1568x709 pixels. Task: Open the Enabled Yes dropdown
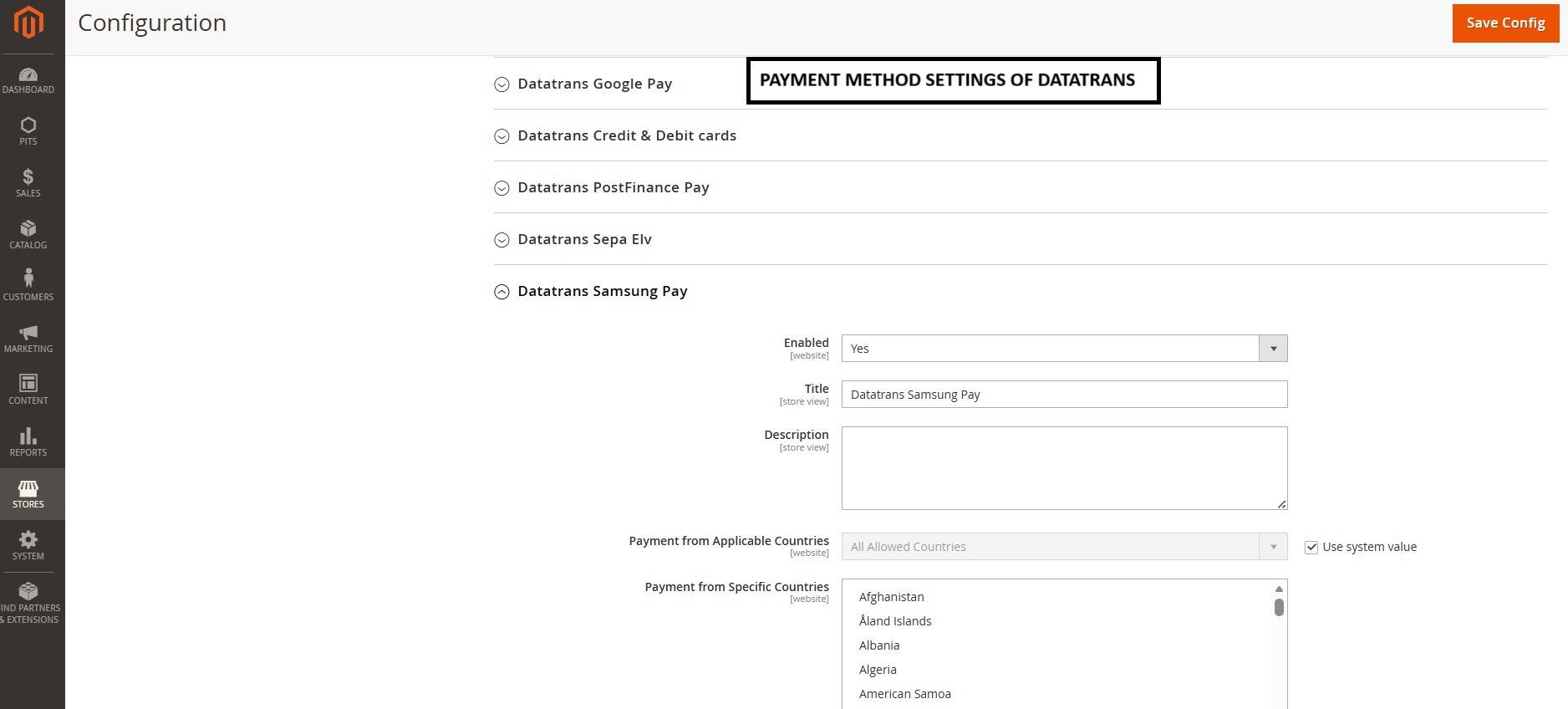[1064, 349]
